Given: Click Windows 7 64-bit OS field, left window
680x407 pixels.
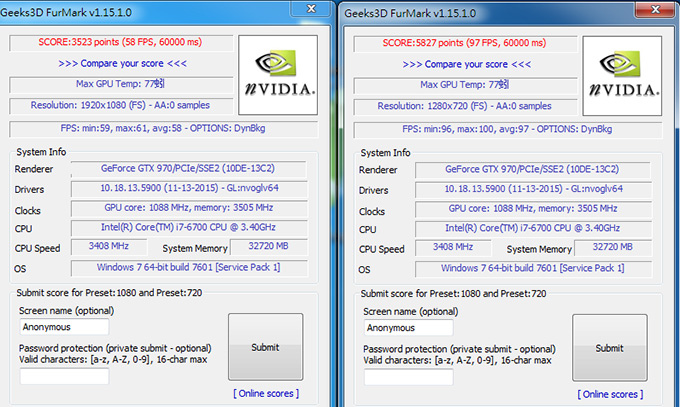Looking at the screenshot, I should (189, 268).
